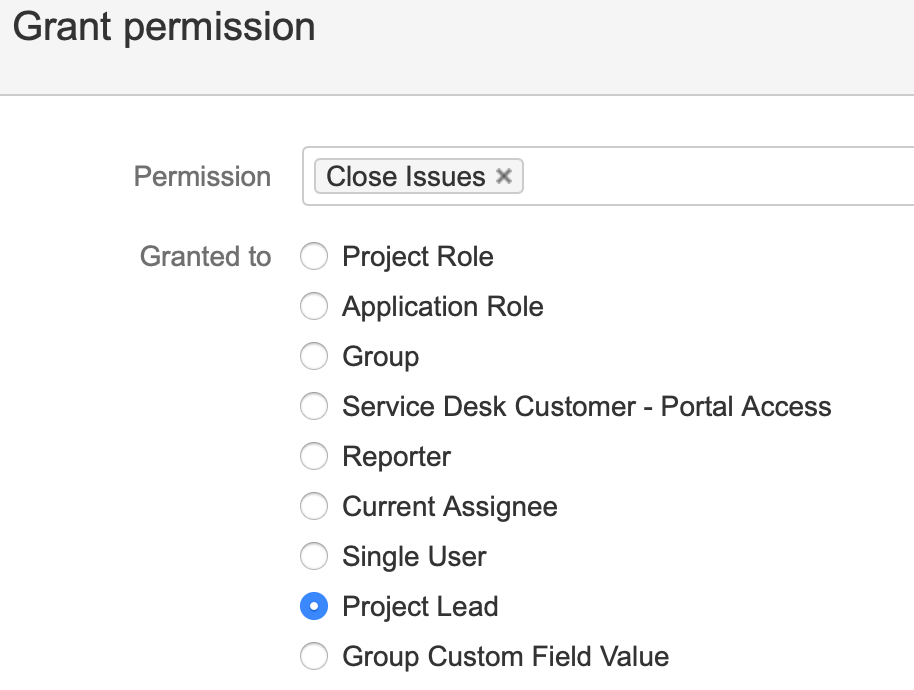Viewport: 914px width, 690px height.
Task: Select Group Custom Field Value radio button
Action: click(314, 657)
